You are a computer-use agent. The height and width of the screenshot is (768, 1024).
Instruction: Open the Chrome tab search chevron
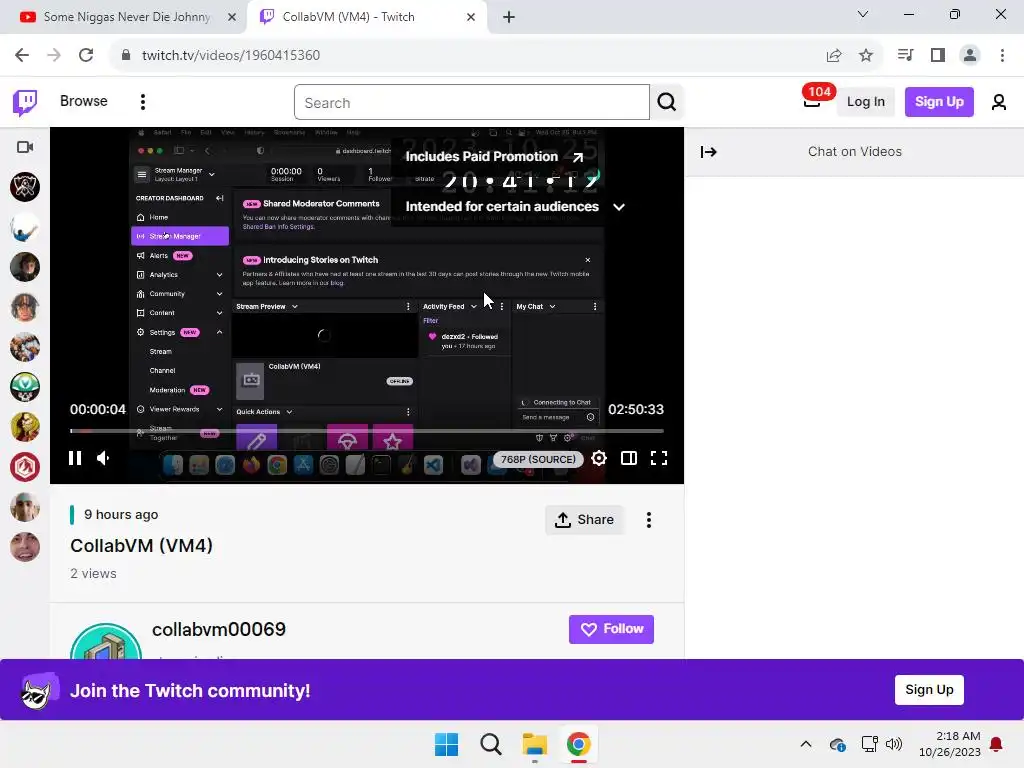pyautogui.click(x=862, y=14)
